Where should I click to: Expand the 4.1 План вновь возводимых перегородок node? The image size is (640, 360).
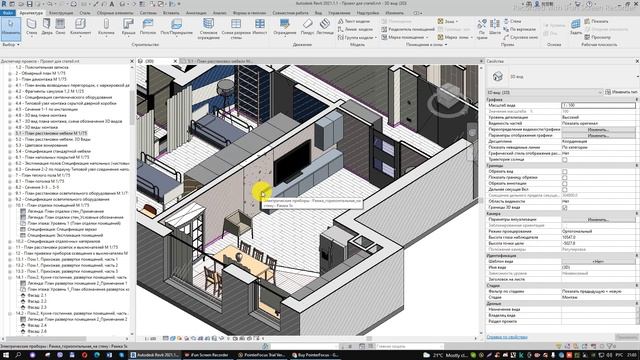[x=10, y=85]
